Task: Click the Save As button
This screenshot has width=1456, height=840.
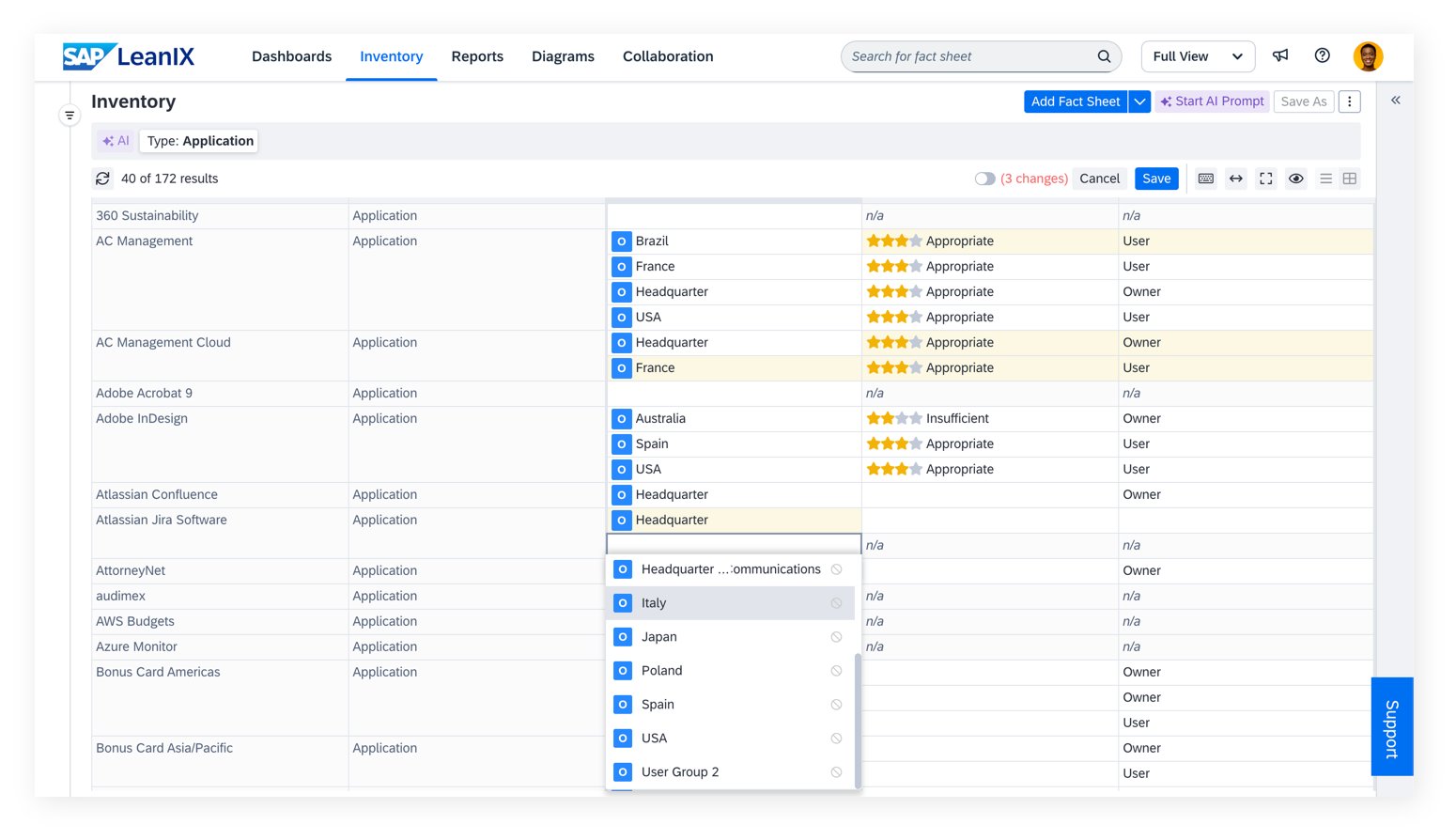Action: coord(1304,101)
